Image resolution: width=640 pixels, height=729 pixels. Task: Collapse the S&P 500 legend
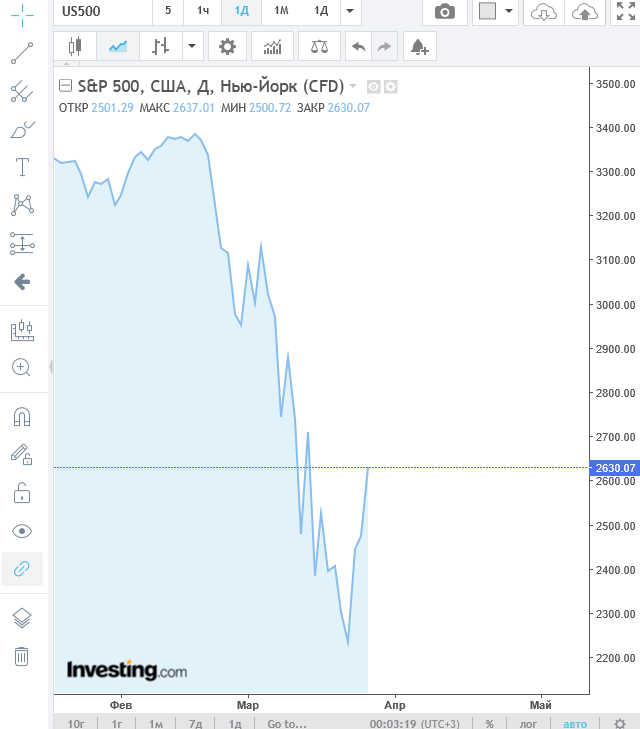tap(65, 86)
